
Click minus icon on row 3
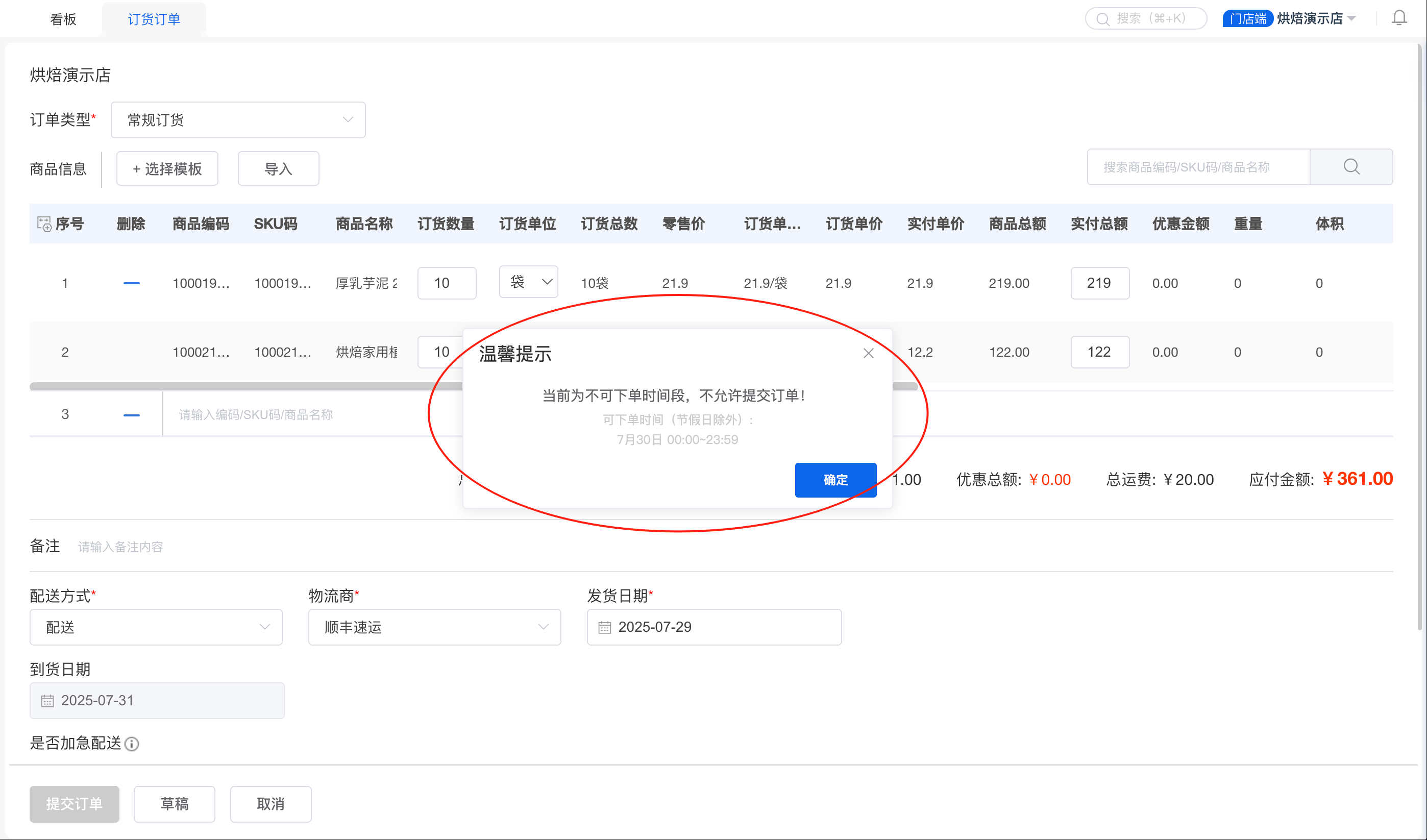[131, 415]
